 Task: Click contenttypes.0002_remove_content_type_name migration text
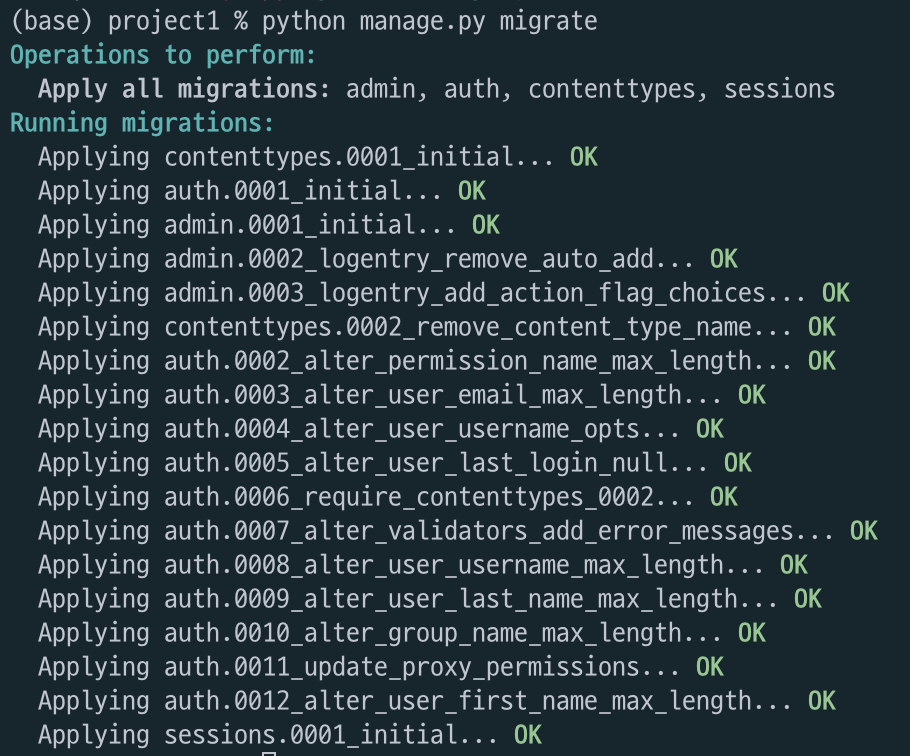pyautogui.click(x=479, y=328)
